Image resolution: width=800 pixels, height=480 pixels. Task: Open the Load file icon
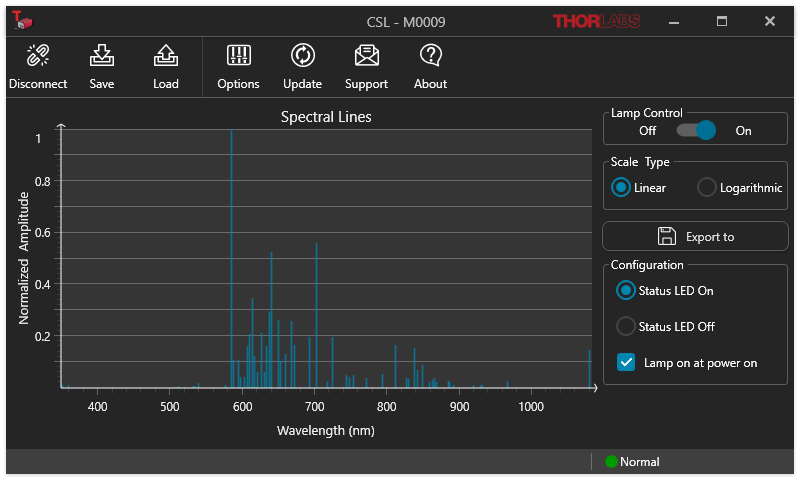pos(166,56)
